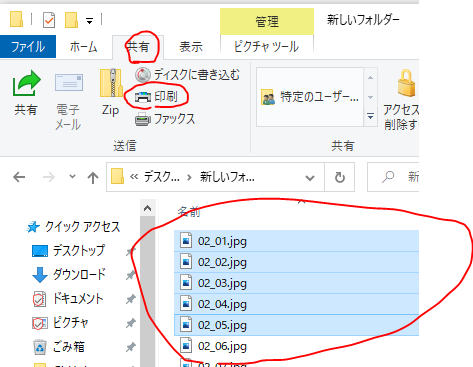Select file 02_01.jpg

click(296, 241)
